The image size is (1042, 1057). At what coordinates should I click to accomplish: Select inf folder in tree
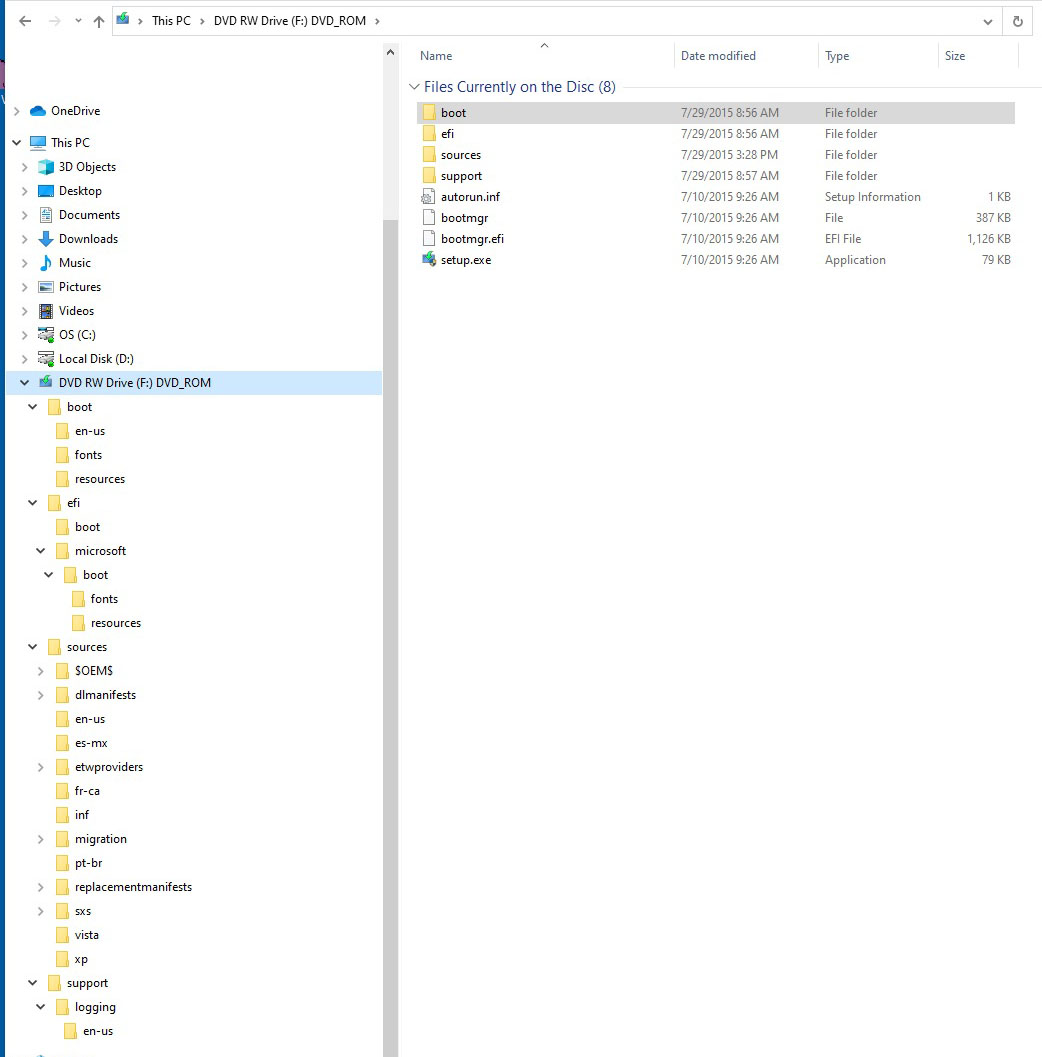coord(82,815)
